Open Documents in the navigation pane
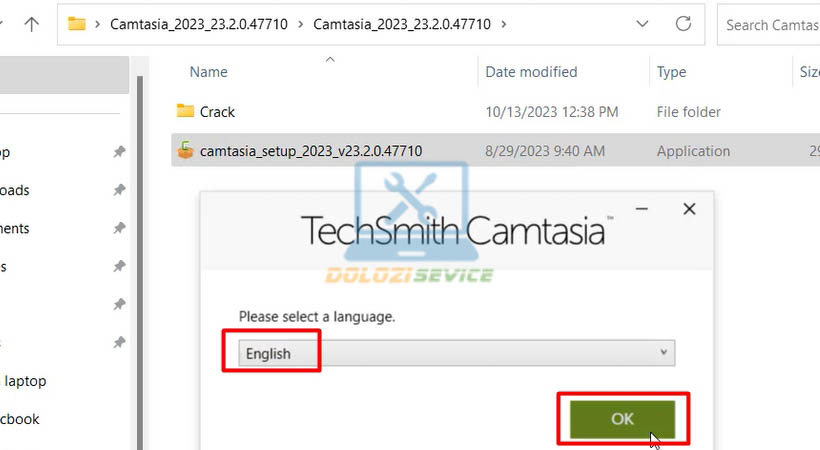820x450 pixels. [x=15, y=228]
